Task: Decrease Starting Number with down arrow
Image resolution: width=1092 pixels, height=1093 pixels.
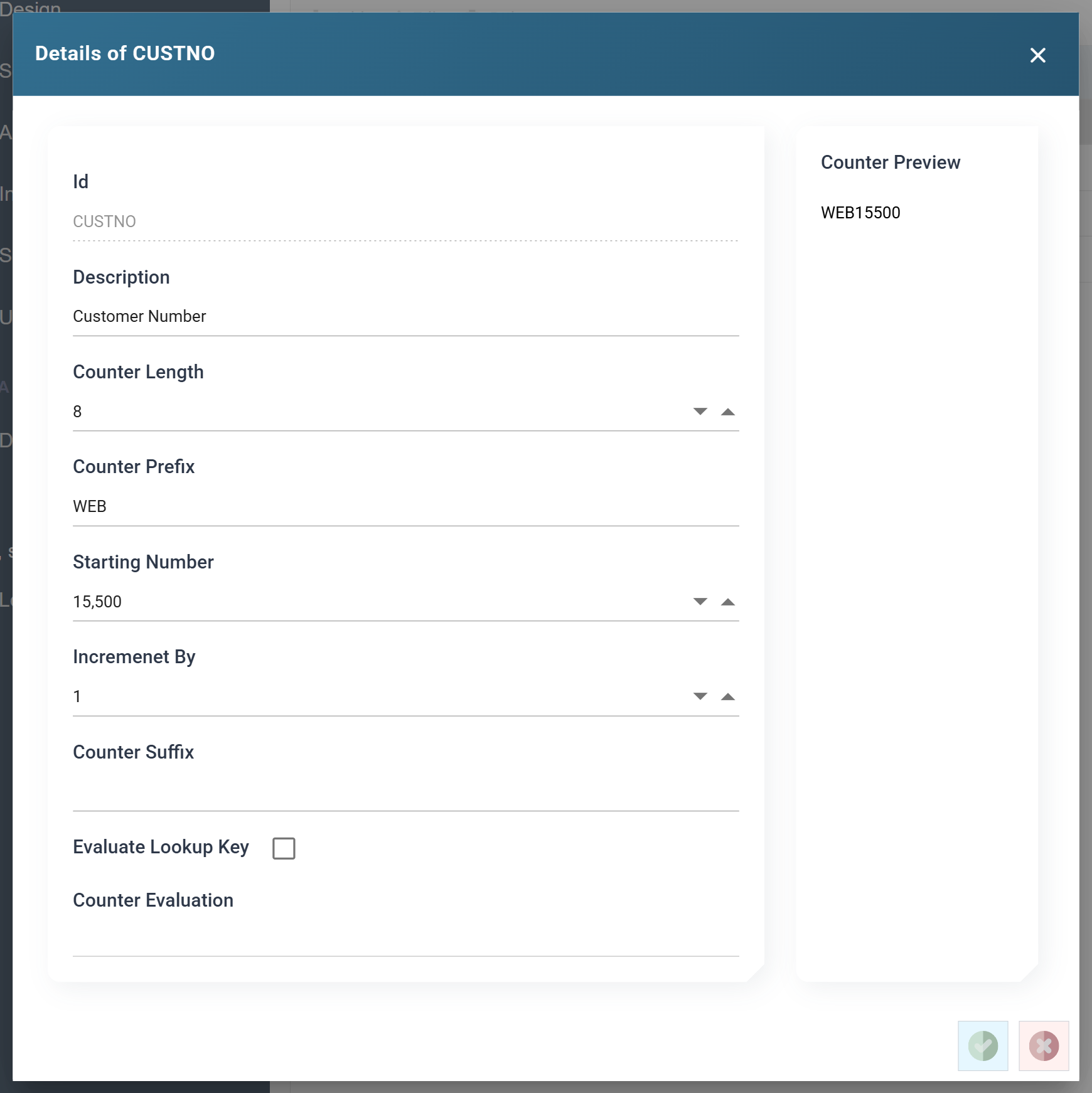Action: 700,602
